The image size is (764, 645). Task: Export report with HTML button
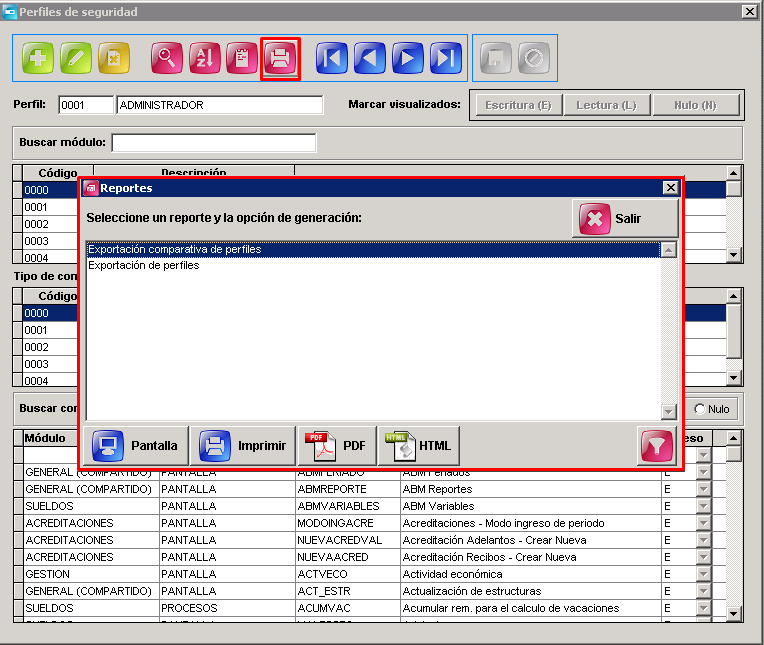419,446
